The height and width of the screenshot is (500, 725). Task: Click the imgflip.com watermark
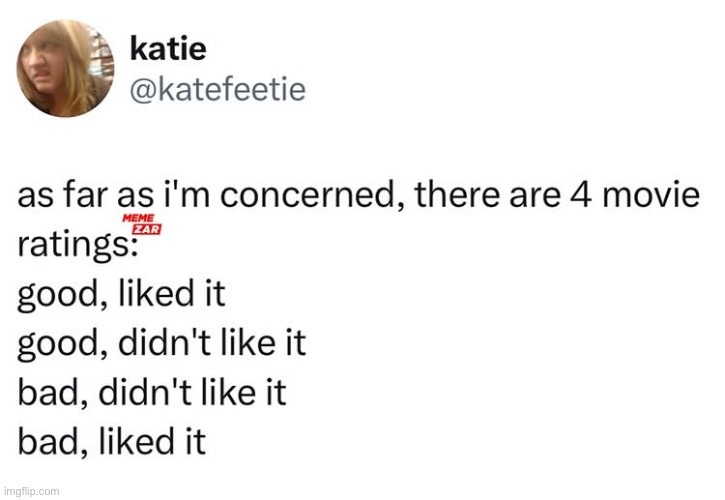tap(31, 491)
